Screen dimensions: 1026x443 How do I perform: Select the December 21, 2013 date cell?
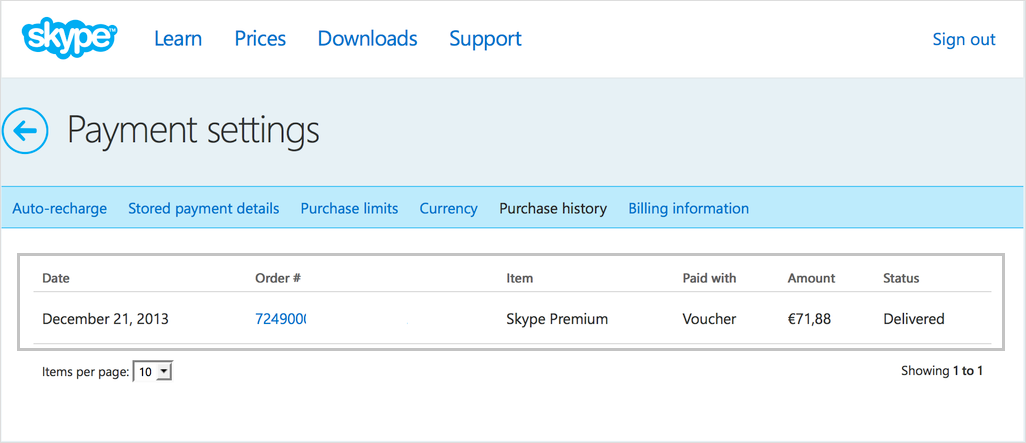point(105,319)
